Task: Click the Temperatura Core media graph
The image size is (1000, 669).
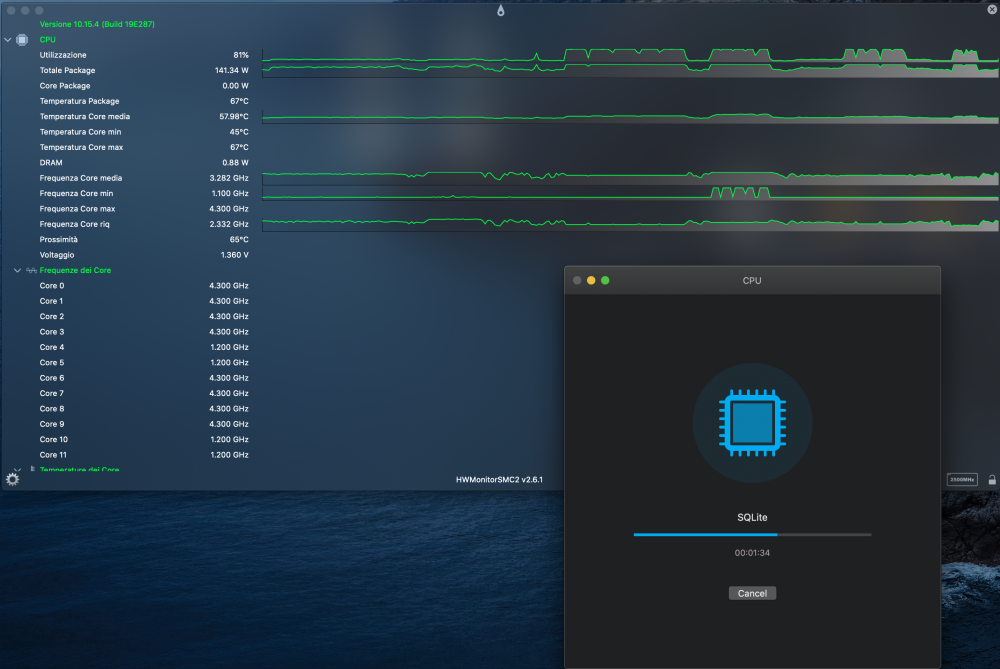Action: [630, 116]
